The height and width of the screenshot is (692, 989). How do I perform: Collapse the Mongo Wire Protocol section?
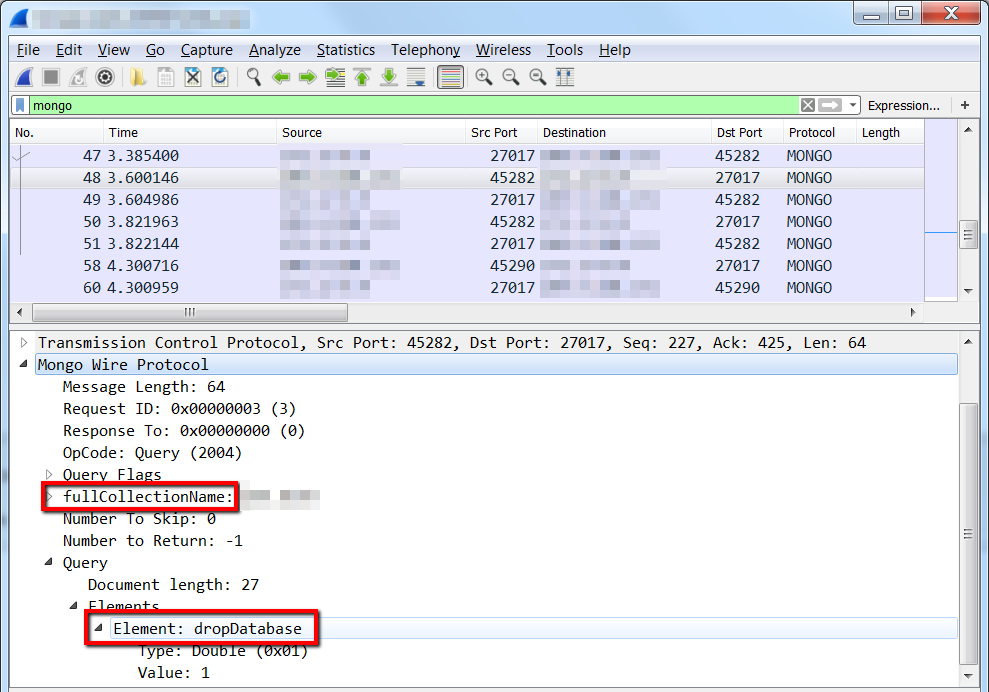point(24,364)
